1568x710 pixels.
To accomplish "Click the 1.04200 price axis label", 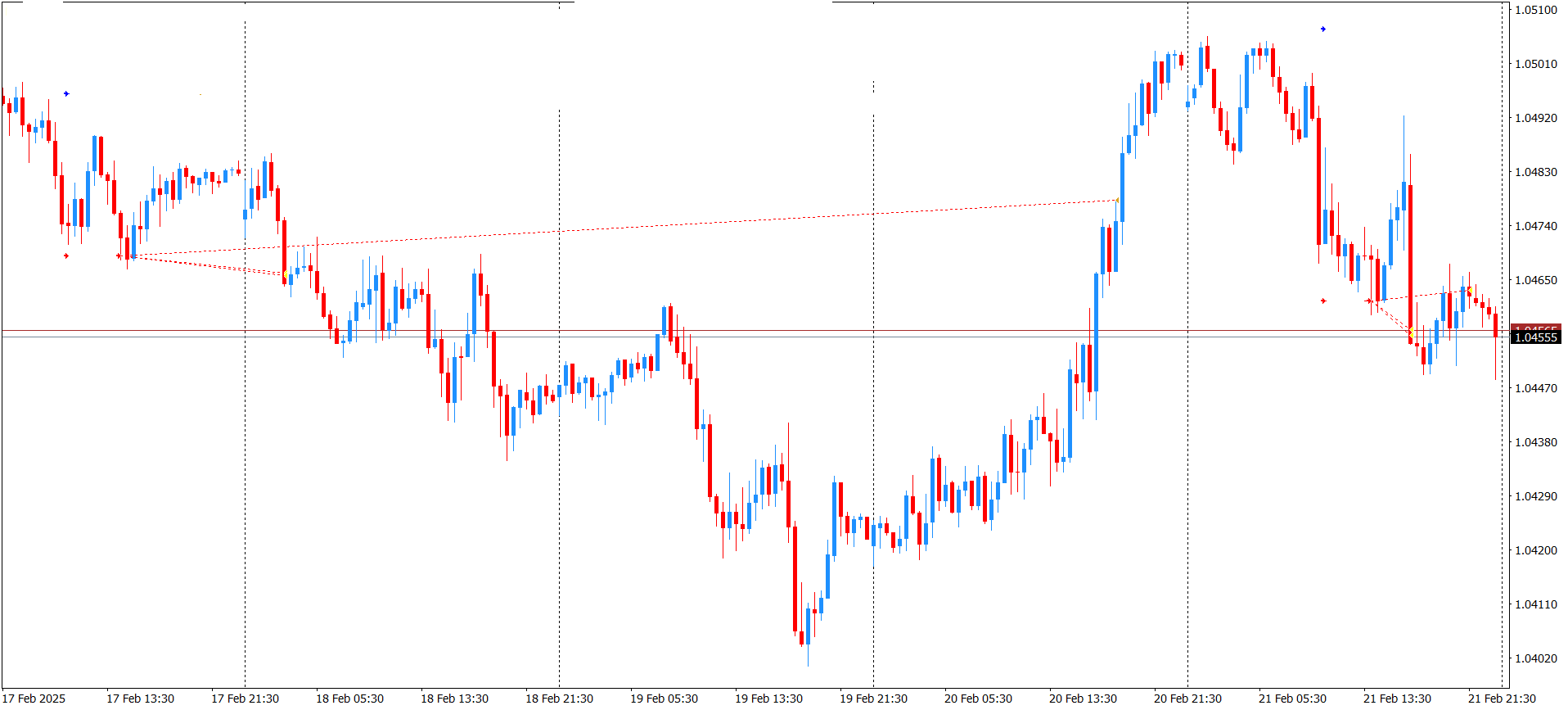I will click(1536, 550).
